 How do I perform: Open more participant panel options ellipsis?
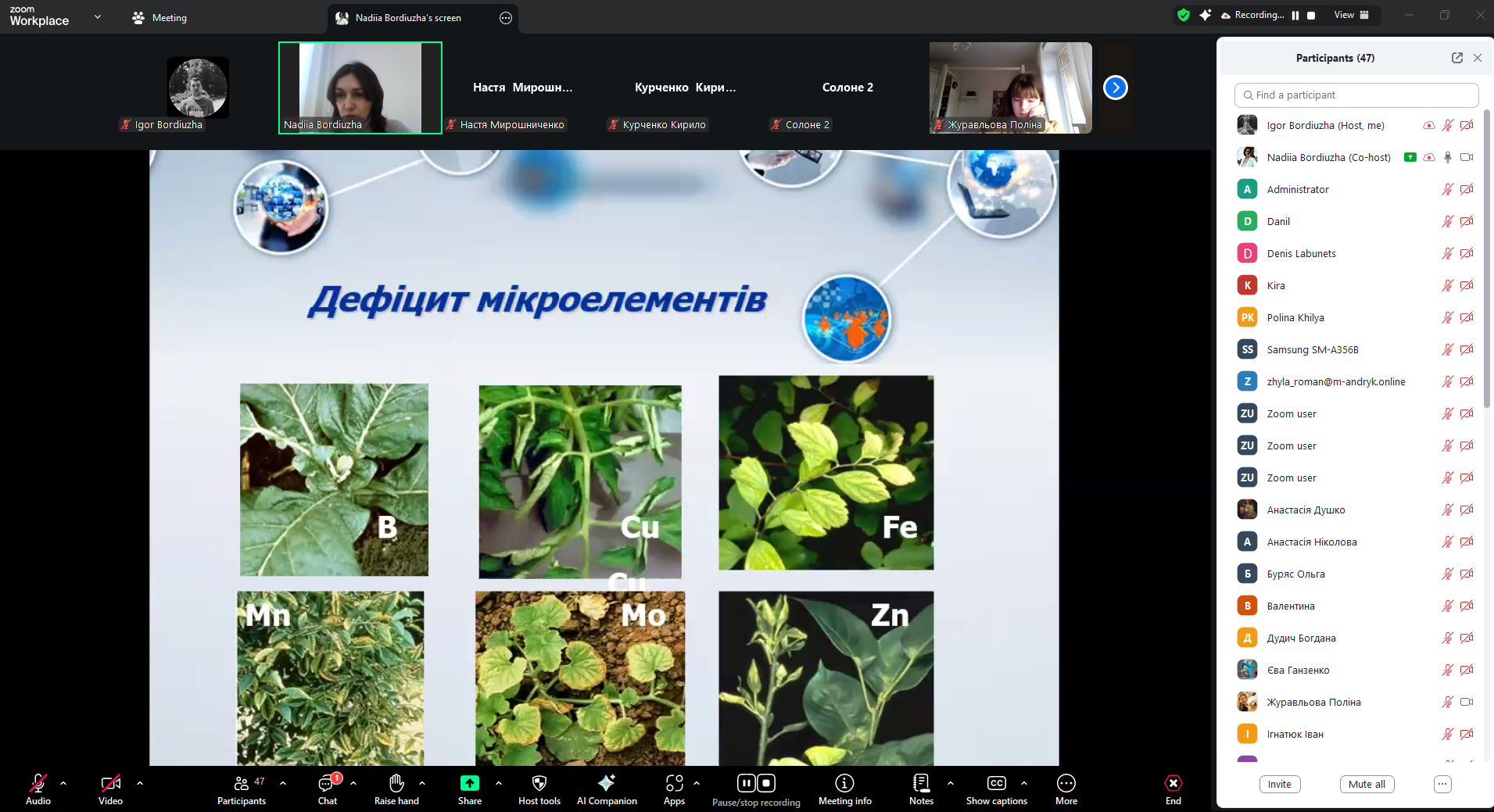click(1443, 785)
